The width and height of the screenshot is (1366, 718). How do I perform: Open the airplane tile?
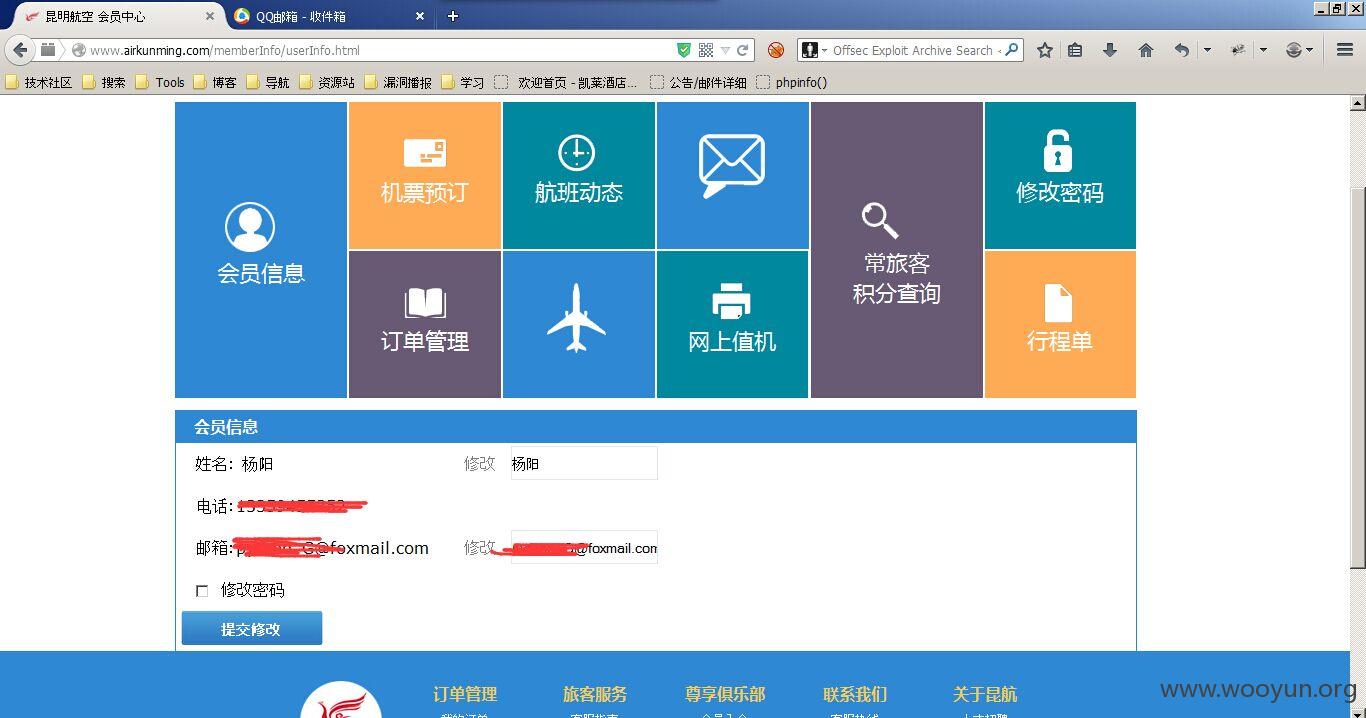click(579, 324)
